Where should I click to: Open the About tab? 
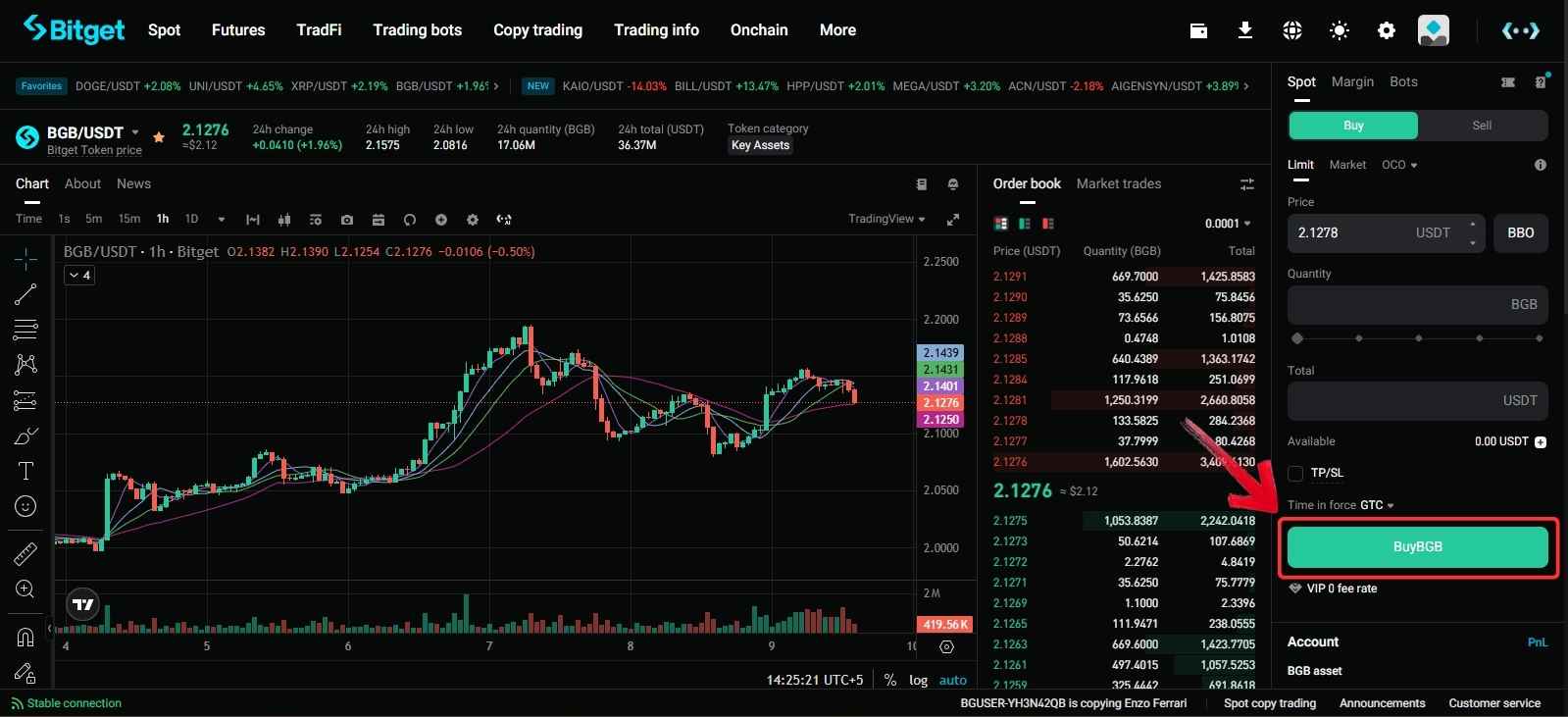pyautogui.click(x=82, y=183)
